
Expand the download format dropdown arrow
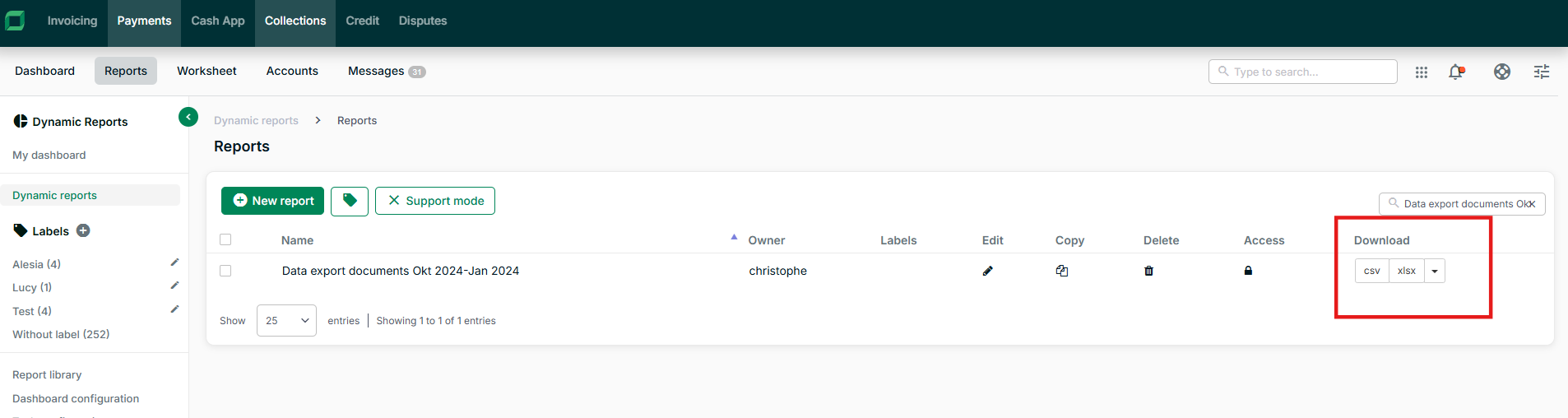1434,271
